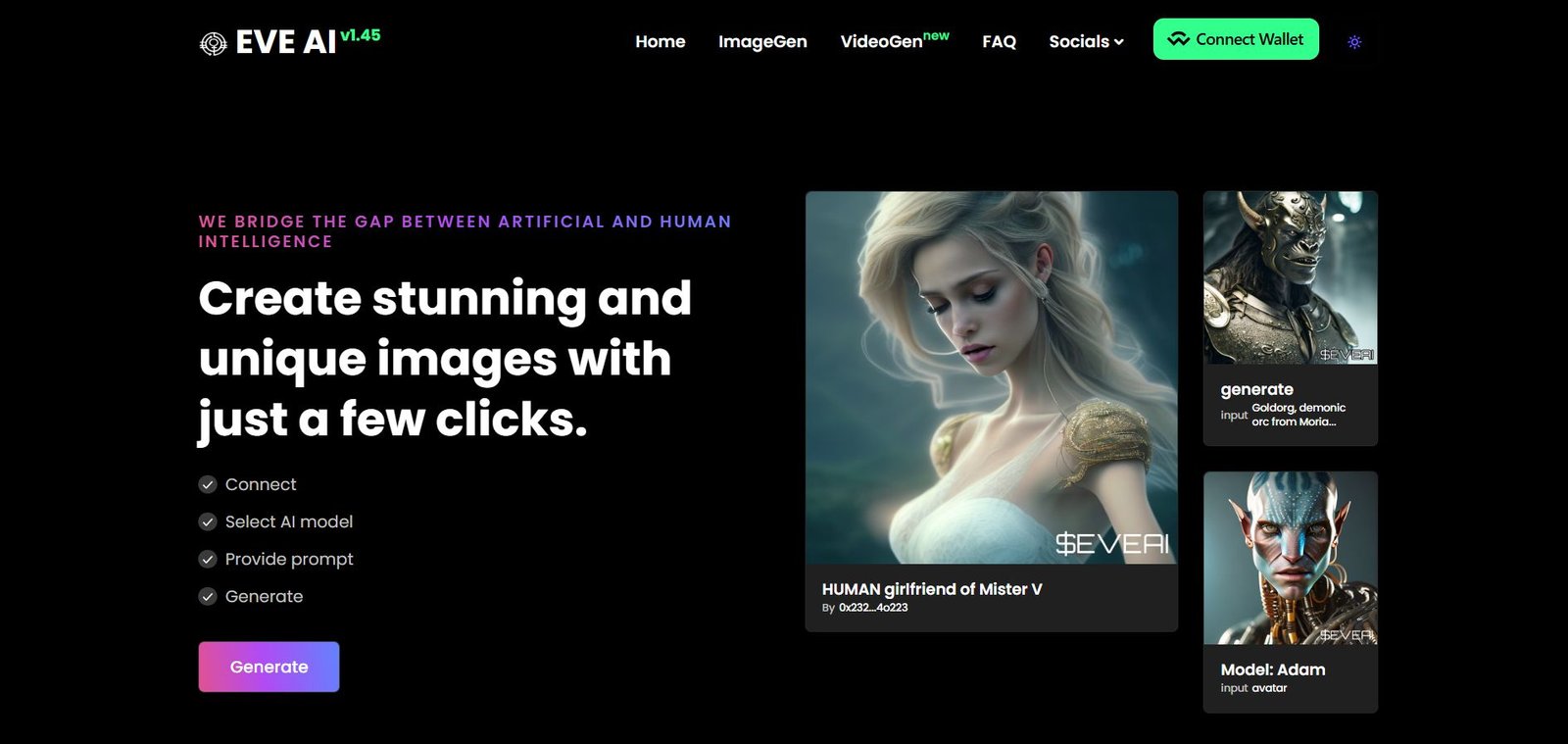Click the checkmark icon beside Select AI model

[208, 521]
